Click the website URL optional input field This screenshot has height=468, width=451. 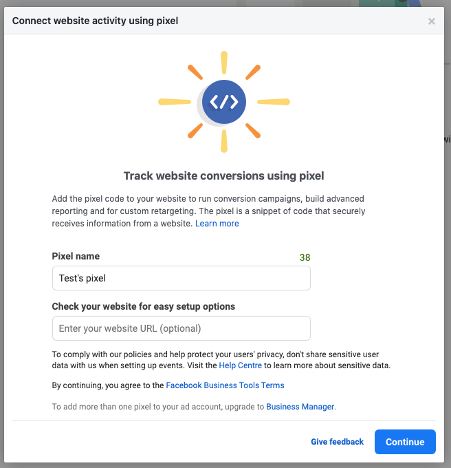181,328
